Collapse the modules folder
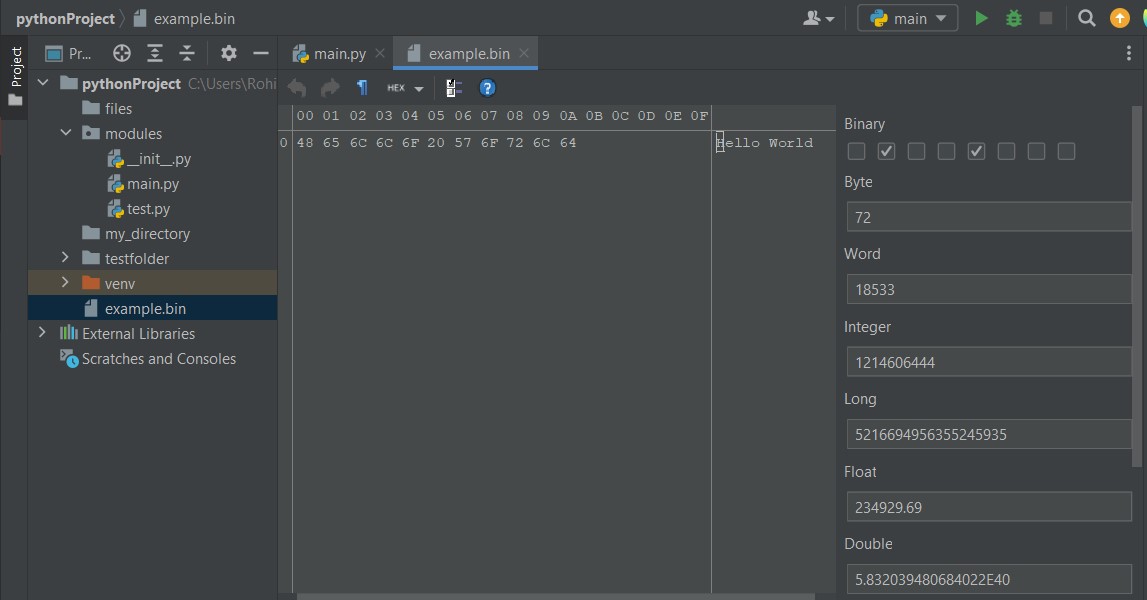Viewport: 1147px width, 600px height. [66, 133]
